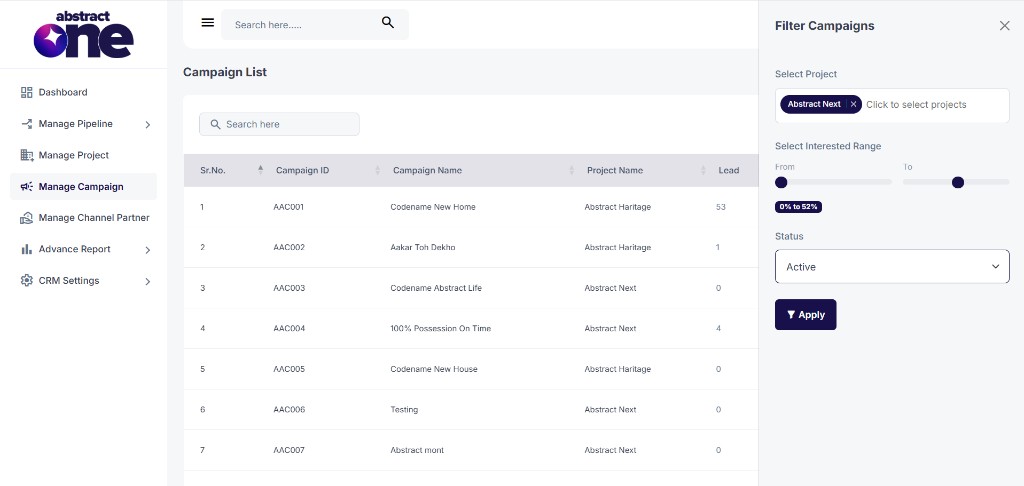Click Campaign Name column header
Screen dimensions: 1024x486
(x=427, y=170)
